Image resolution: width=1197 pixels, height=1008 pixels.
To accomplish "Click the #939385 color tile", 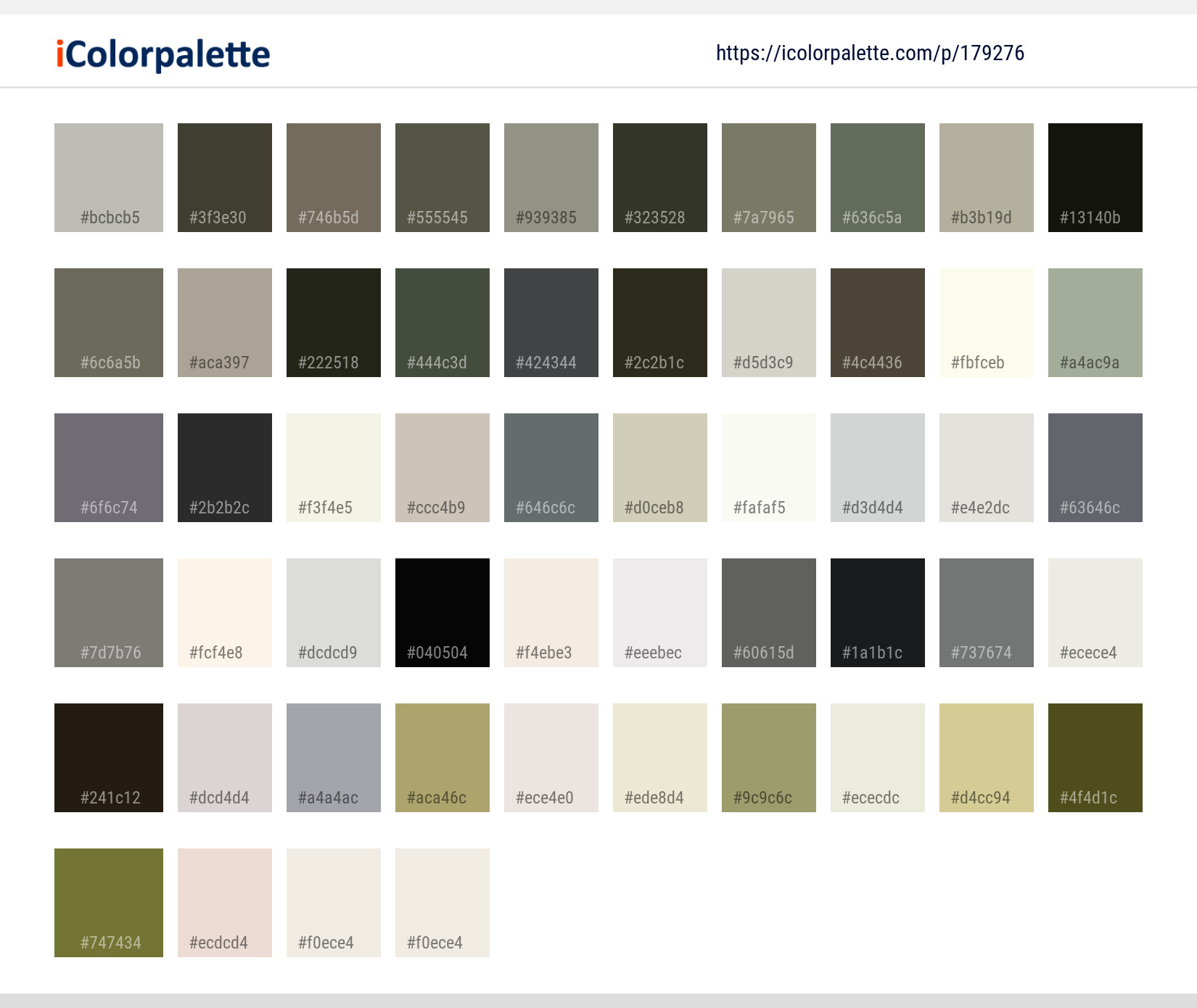I will (x=551, y=178).
